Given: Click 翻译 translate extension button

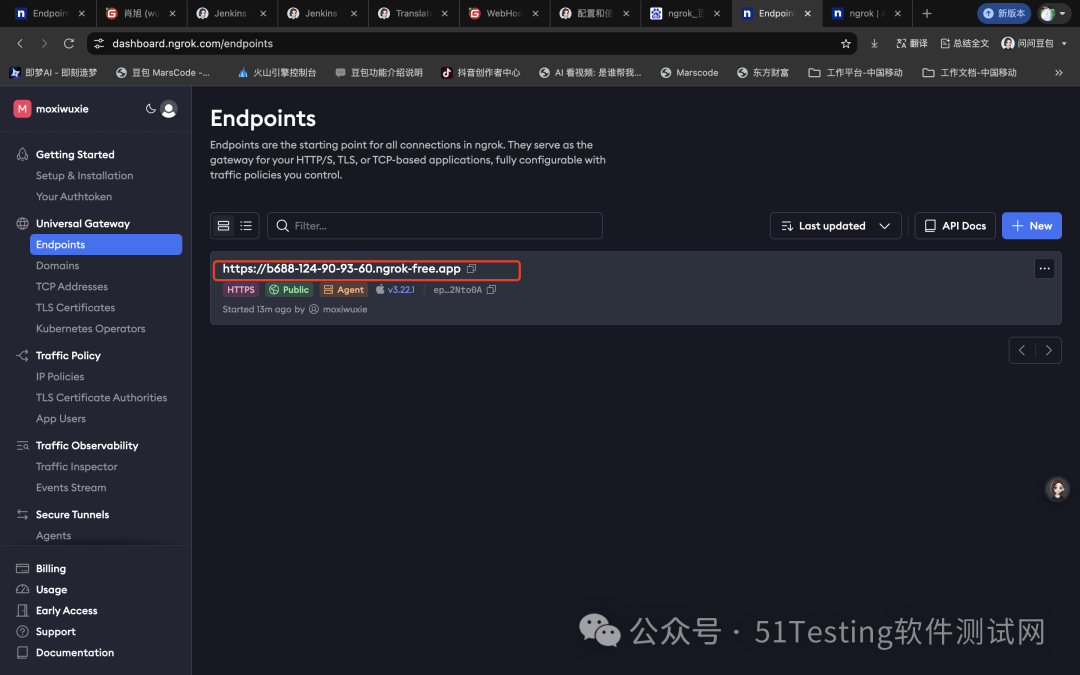Looking at the screenshot, I should pos(911,43).
